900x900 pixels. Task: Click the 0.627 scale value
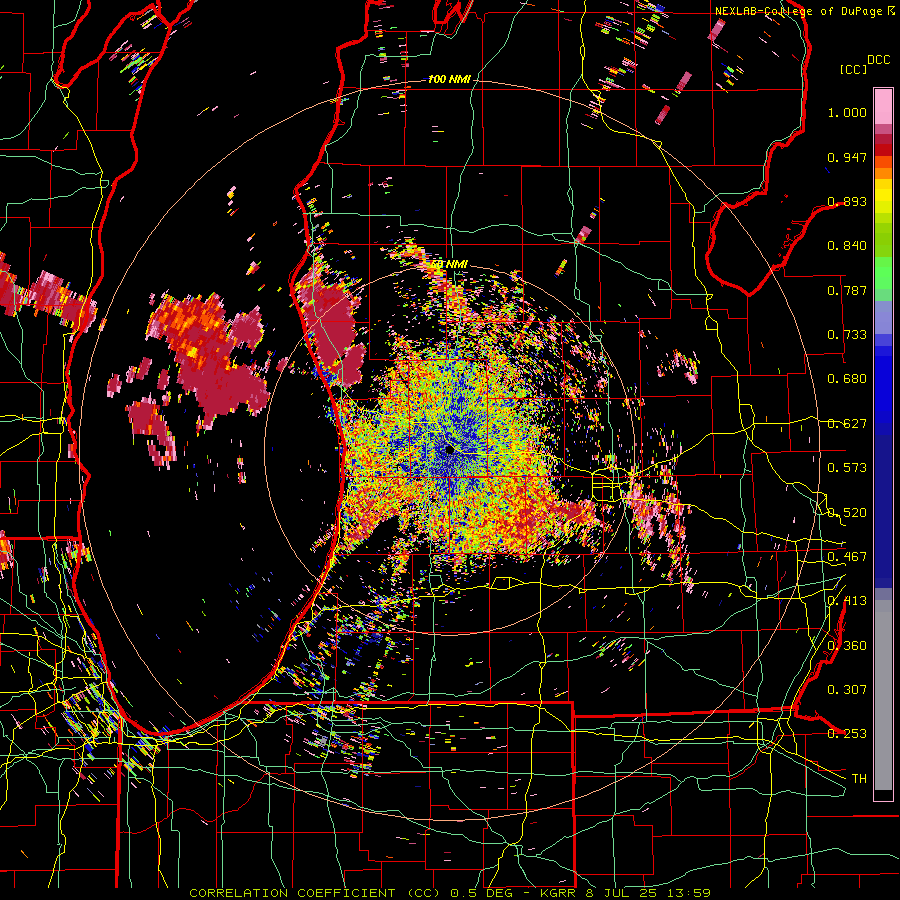(x=847, y=424)
